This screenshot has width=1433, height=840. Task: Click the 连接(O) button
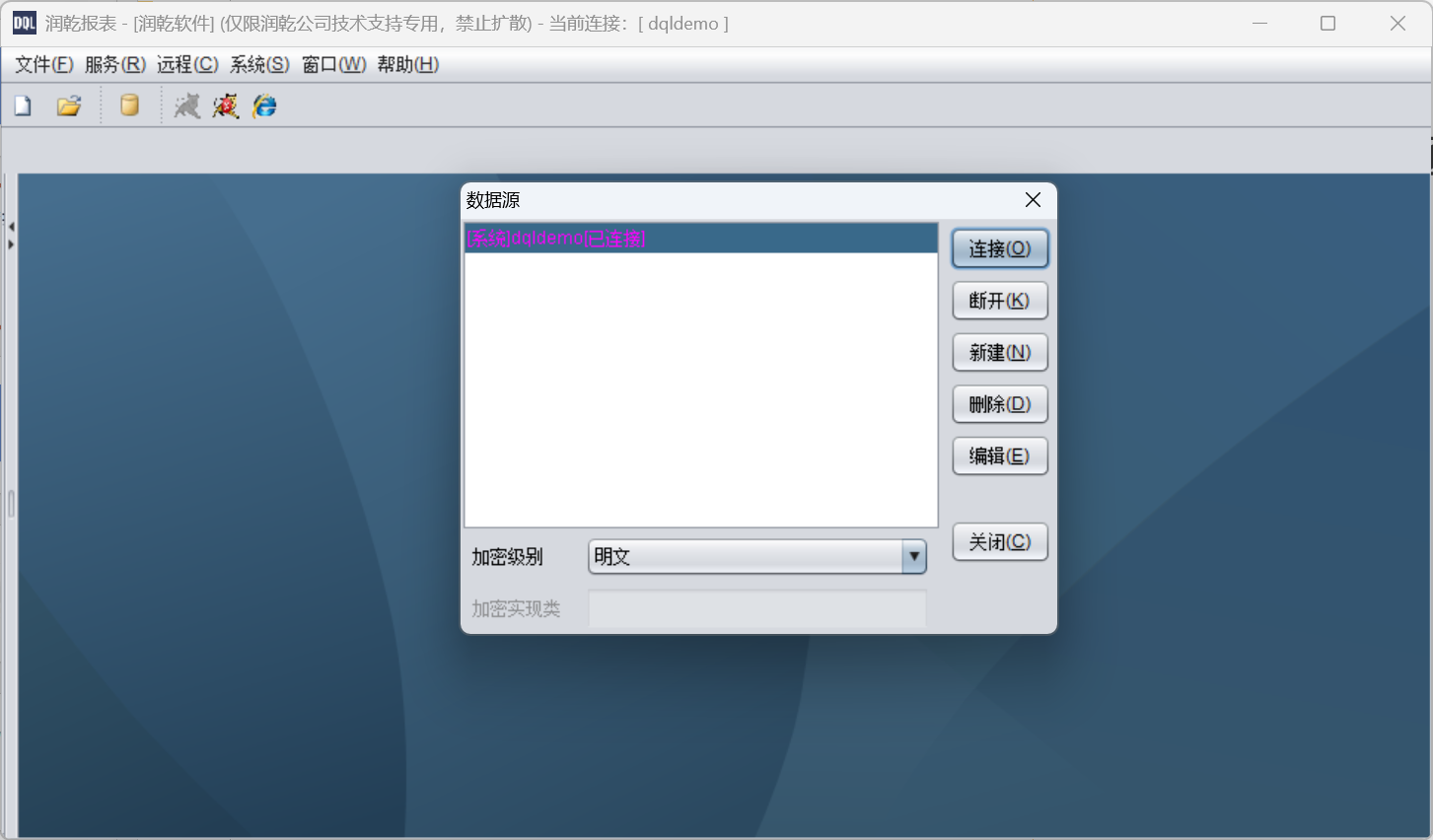click(x=1000, y=248)
